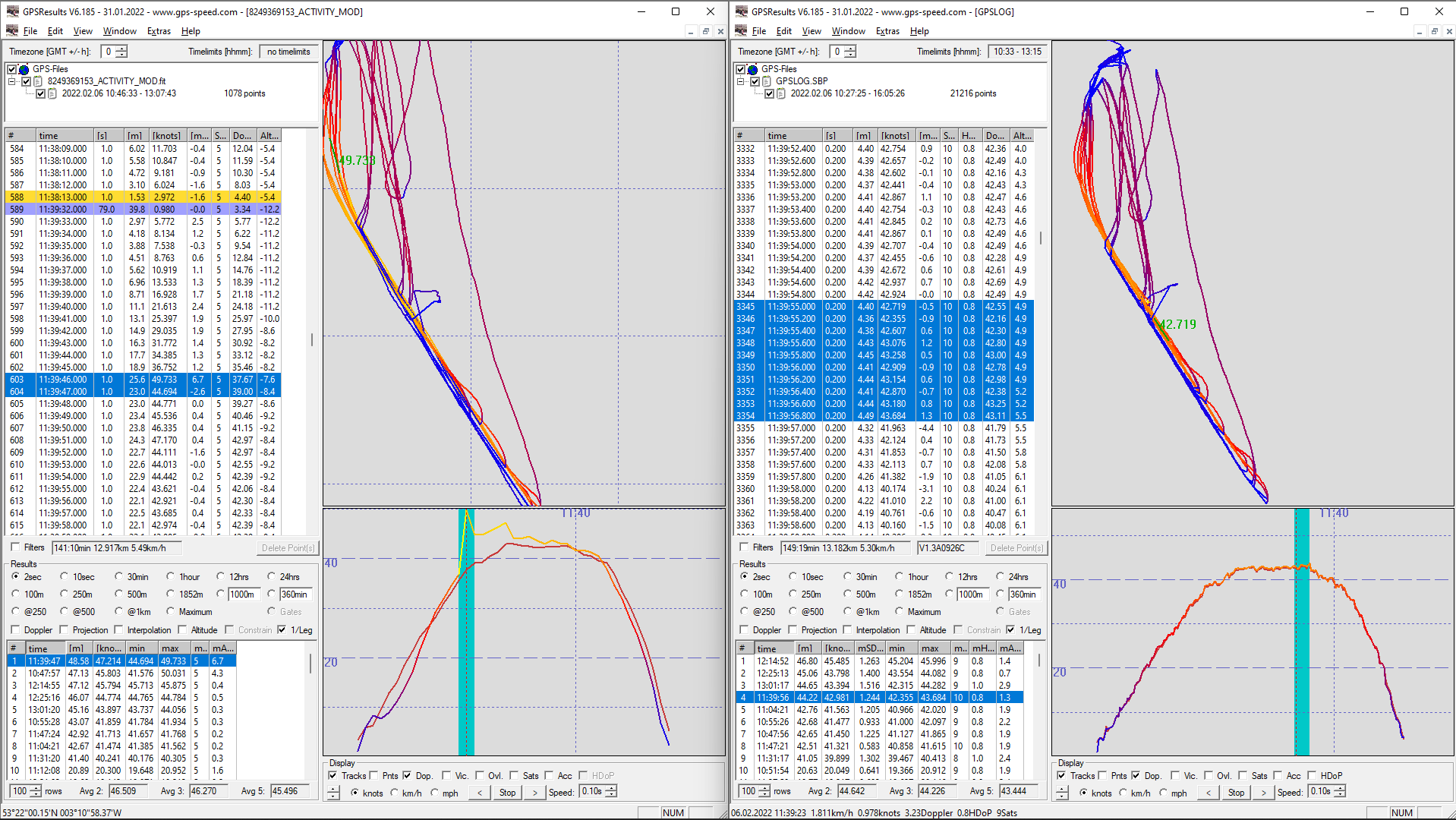Click Timelimits field showing 10:33 - 13:15
The width and height of the screenshot is (1456, 820).
point(1018,52)
